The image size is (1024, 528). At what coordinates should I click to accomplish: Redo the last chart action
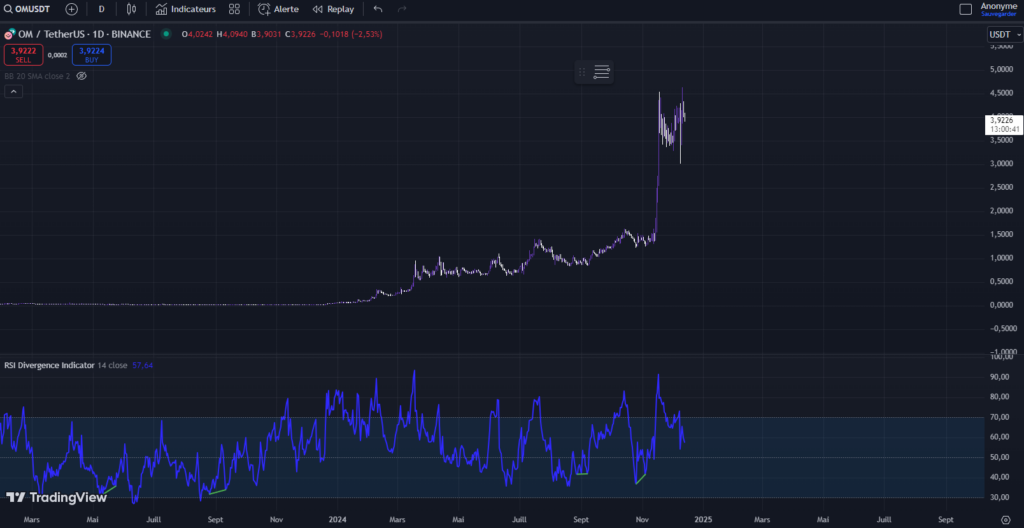(x=402, y=9)
